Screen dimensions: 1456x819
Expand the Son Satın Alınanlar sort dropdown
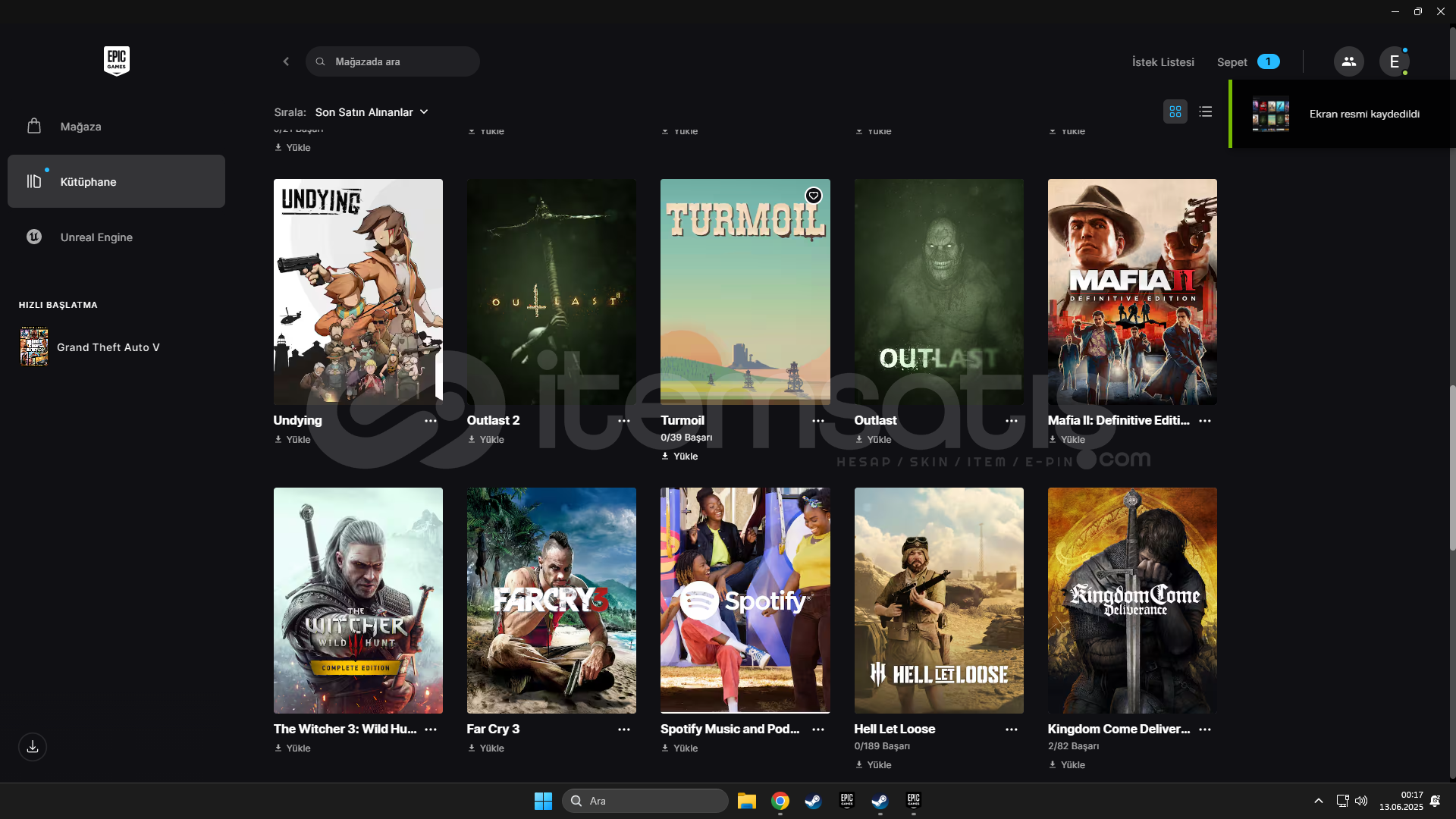coord(372,112)
